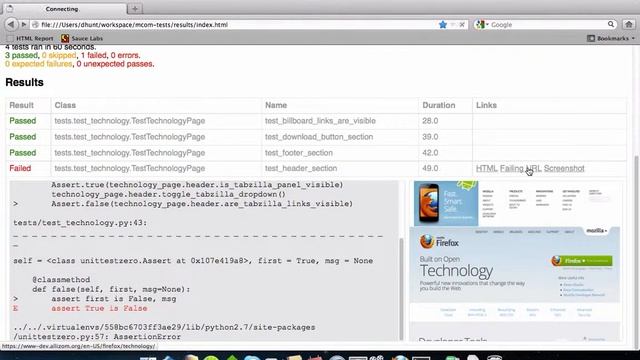This screenshot has height=360, width=640.
Task: Click the Results heading
Action: tap(24, 82)
